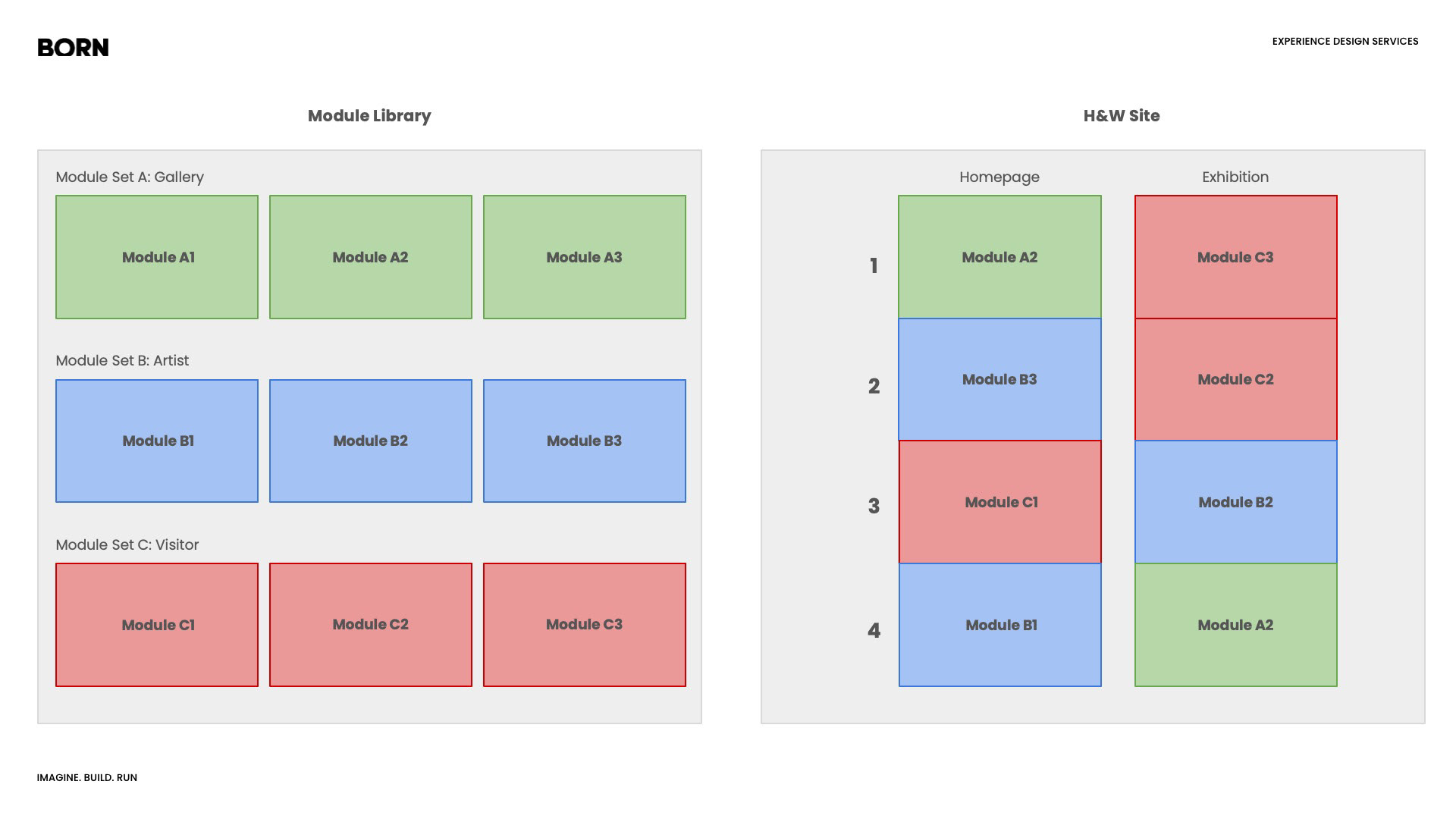The image size is (1456, 819).
Task: Click Module B2 in the Artist set
Action: [x=370, y=441]
